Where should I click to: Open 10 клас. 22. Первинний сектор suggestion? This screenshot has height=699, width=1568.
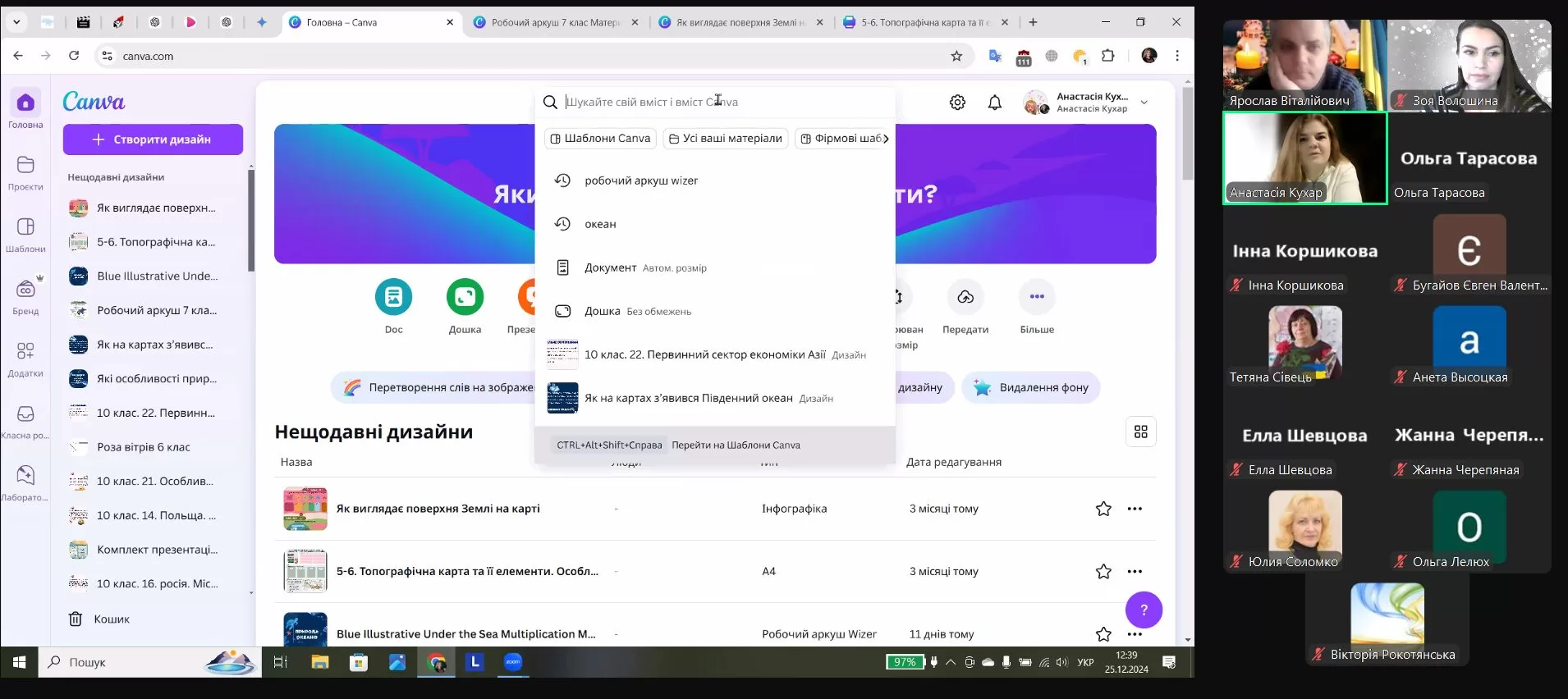715,354
